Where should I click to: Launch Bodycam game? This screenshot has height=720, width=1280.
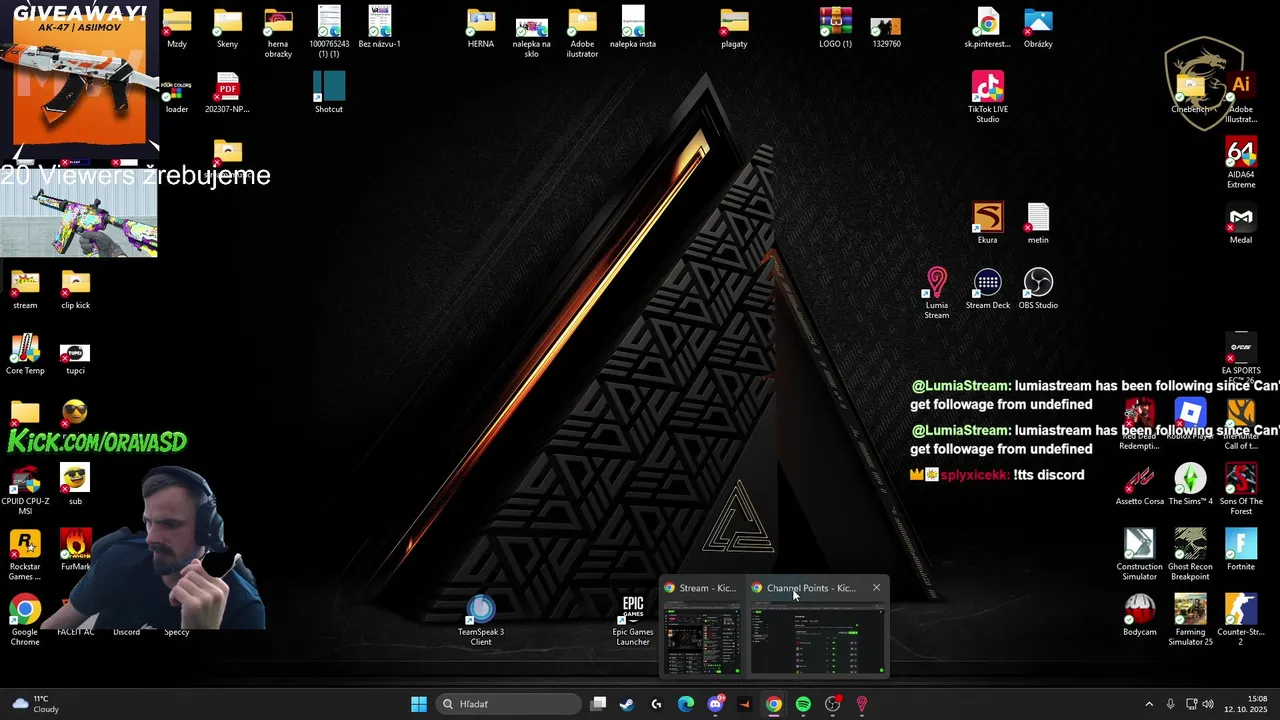[x=1140, y=615]
